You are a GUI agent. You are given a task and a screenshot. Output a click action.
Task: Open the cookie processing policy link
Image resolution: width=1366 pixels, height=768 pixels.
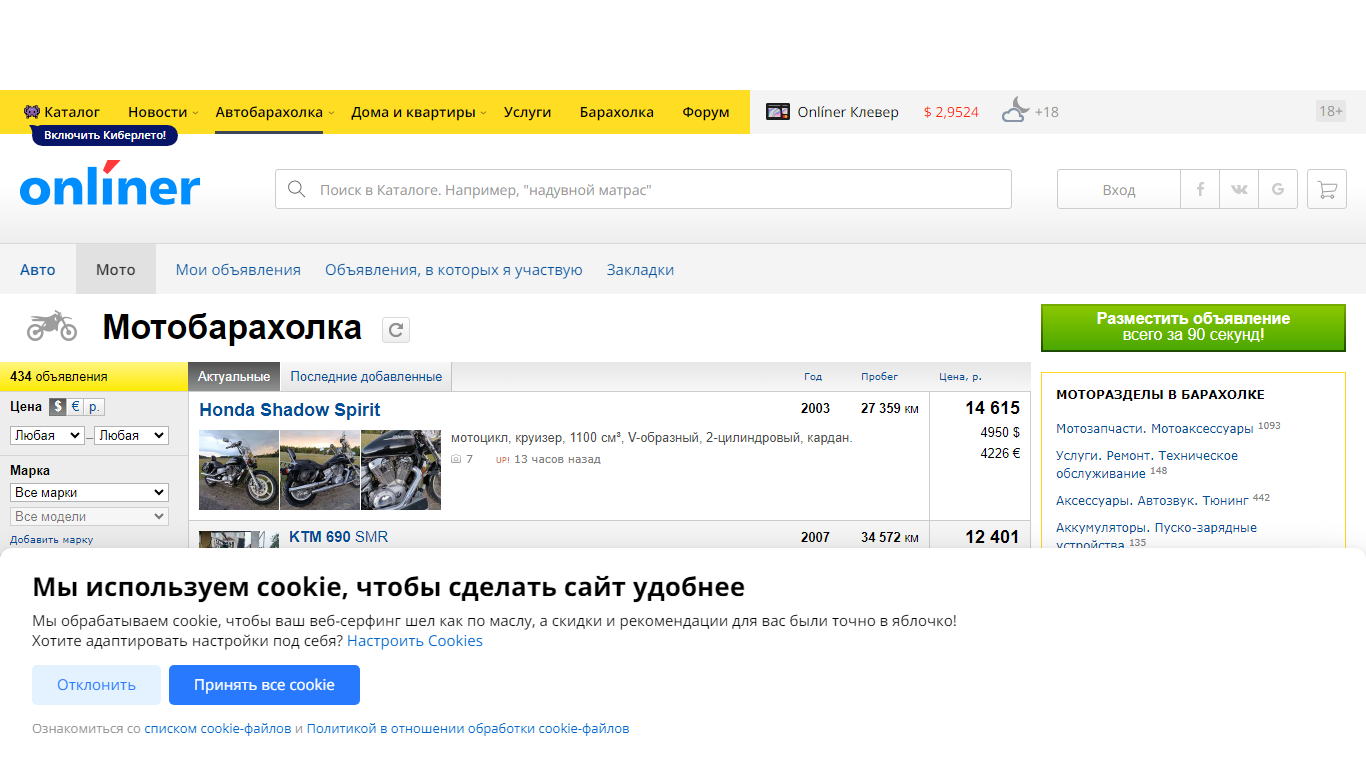tap(468, 729)
